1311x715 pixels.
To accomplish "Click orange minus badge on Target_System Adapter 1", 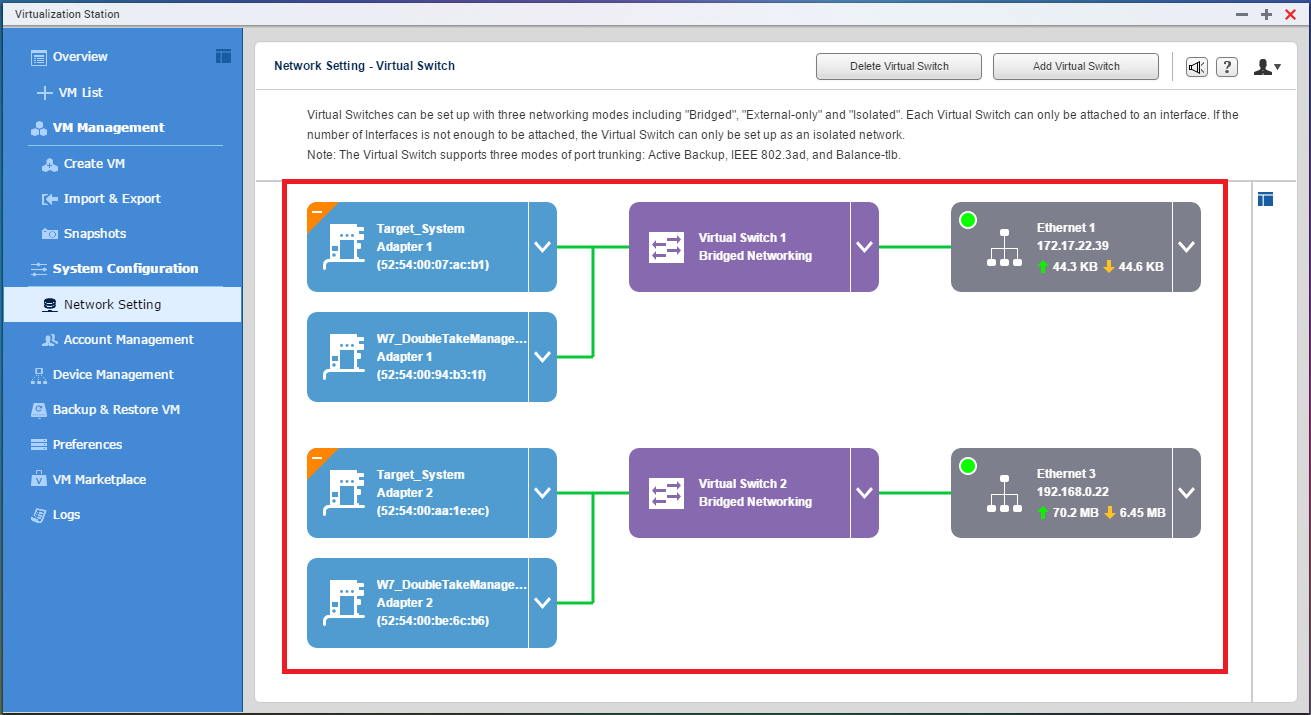I will tap(317, 213).
